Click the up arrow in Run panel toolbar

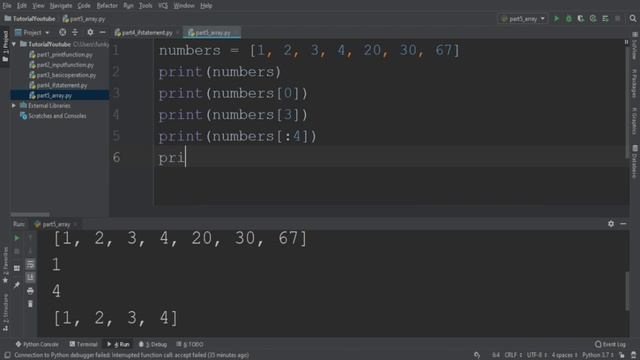click(x=30, y=238)
